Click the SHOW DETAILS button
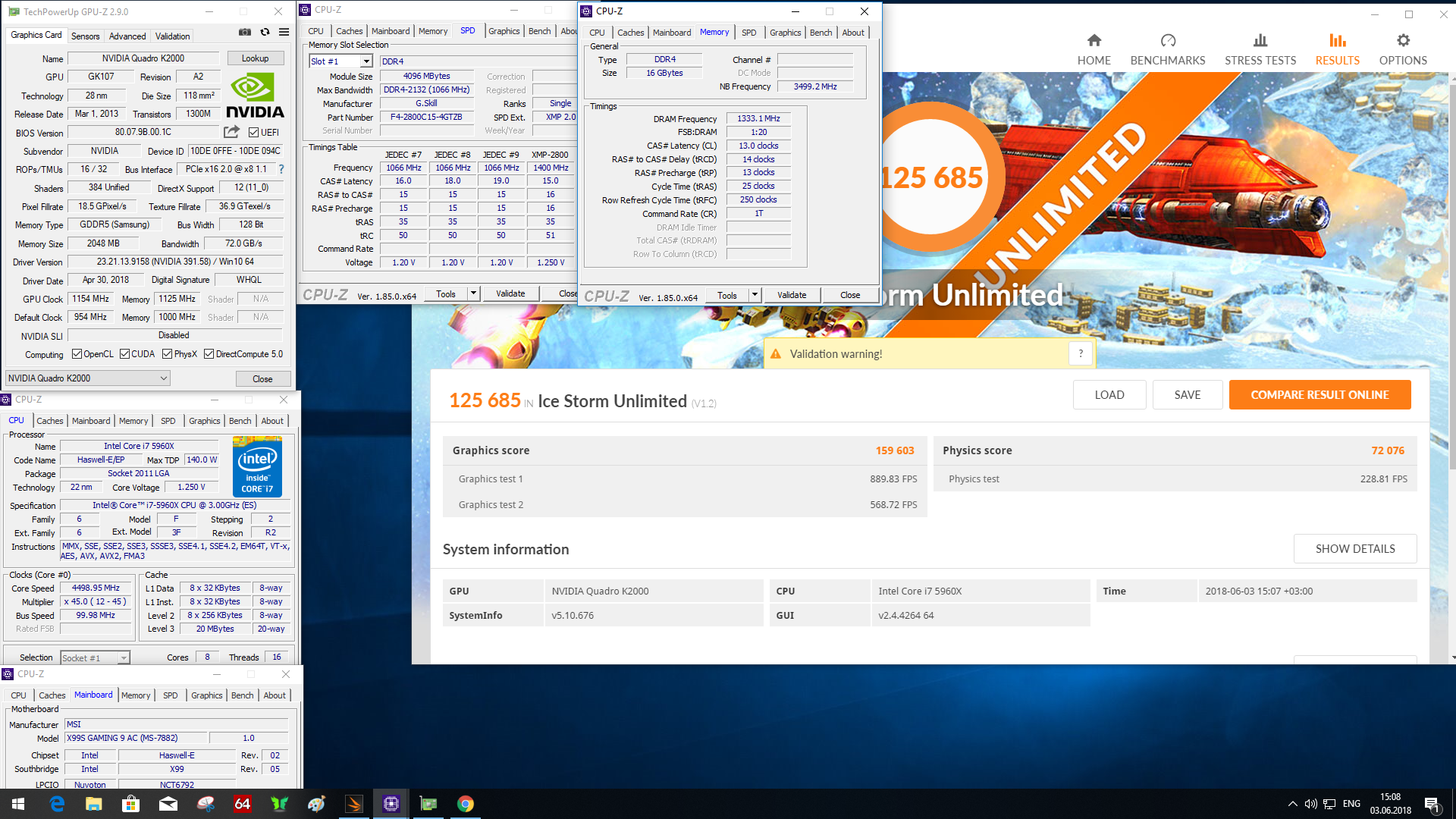This screenshot has width=1456, height=819. (x=1355, y=549)
